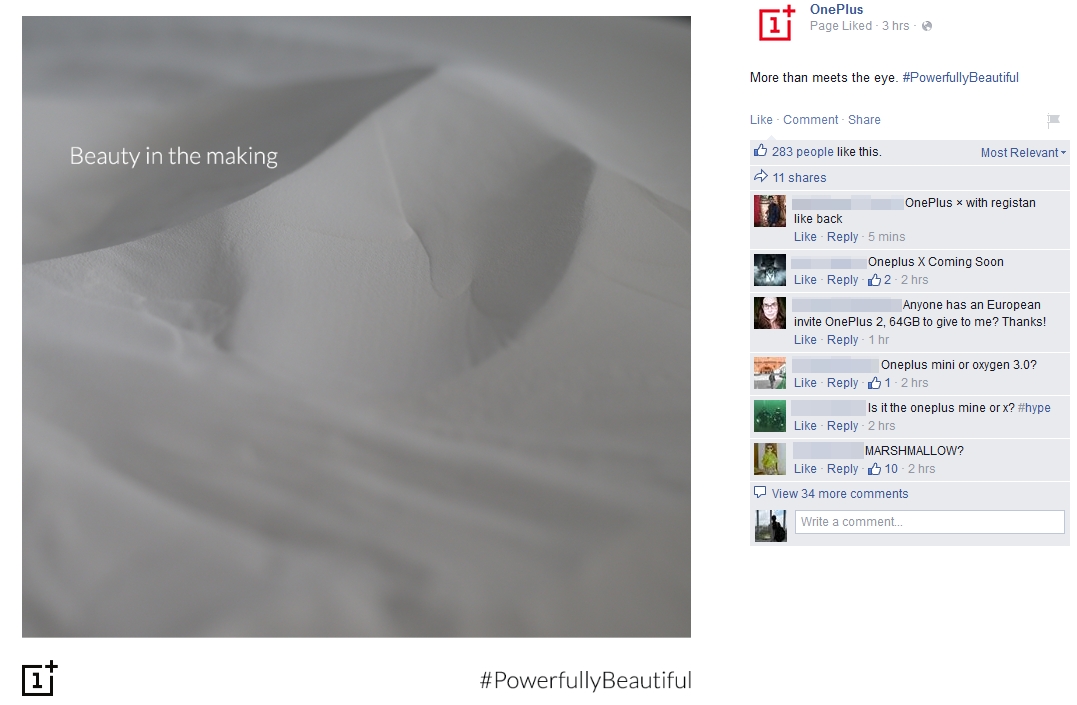Click the globe public-audience icon
The image size is (1077, 705).
point(927,26)
